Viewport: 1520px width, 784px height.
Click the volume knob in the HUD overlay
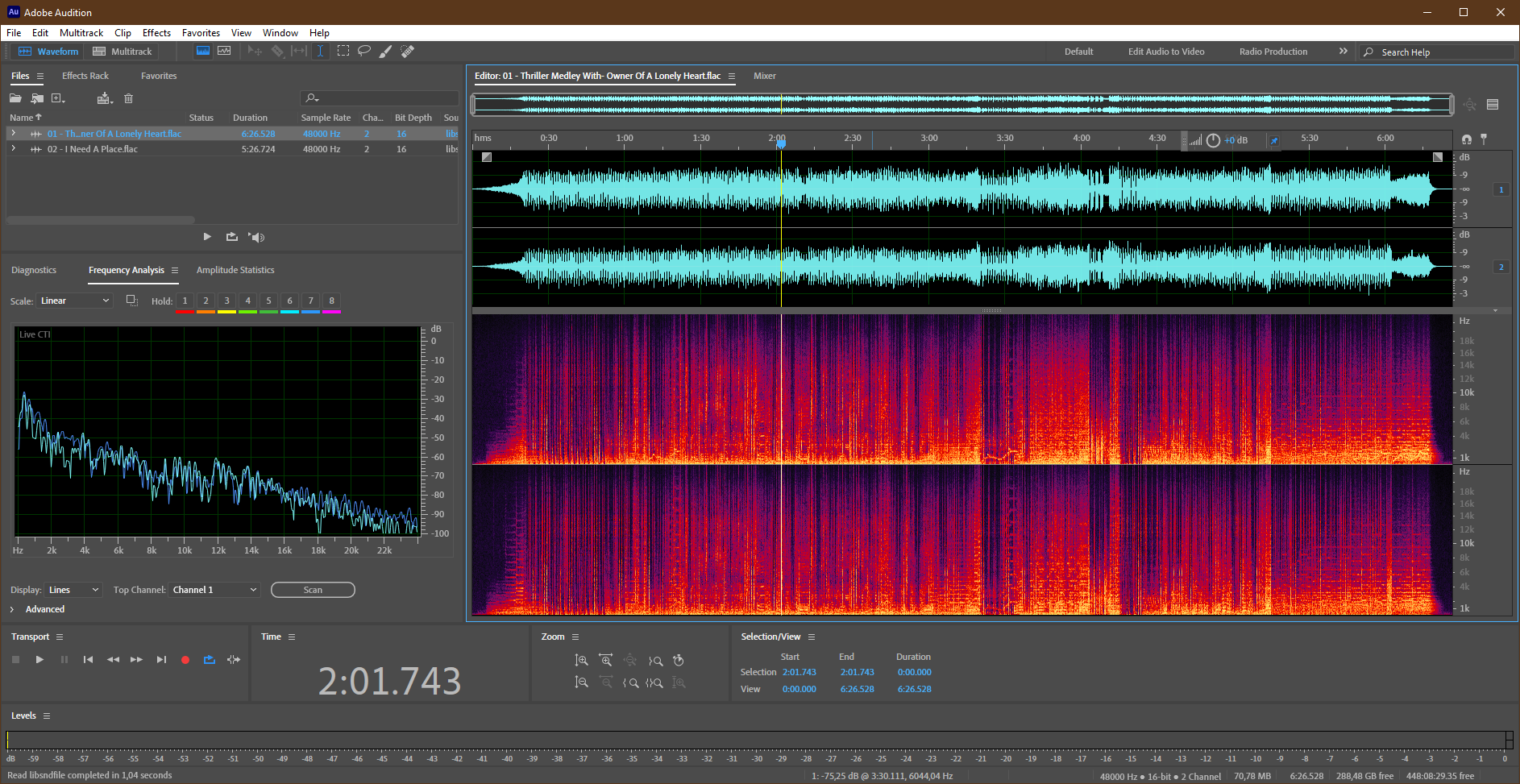(1213, 140)
